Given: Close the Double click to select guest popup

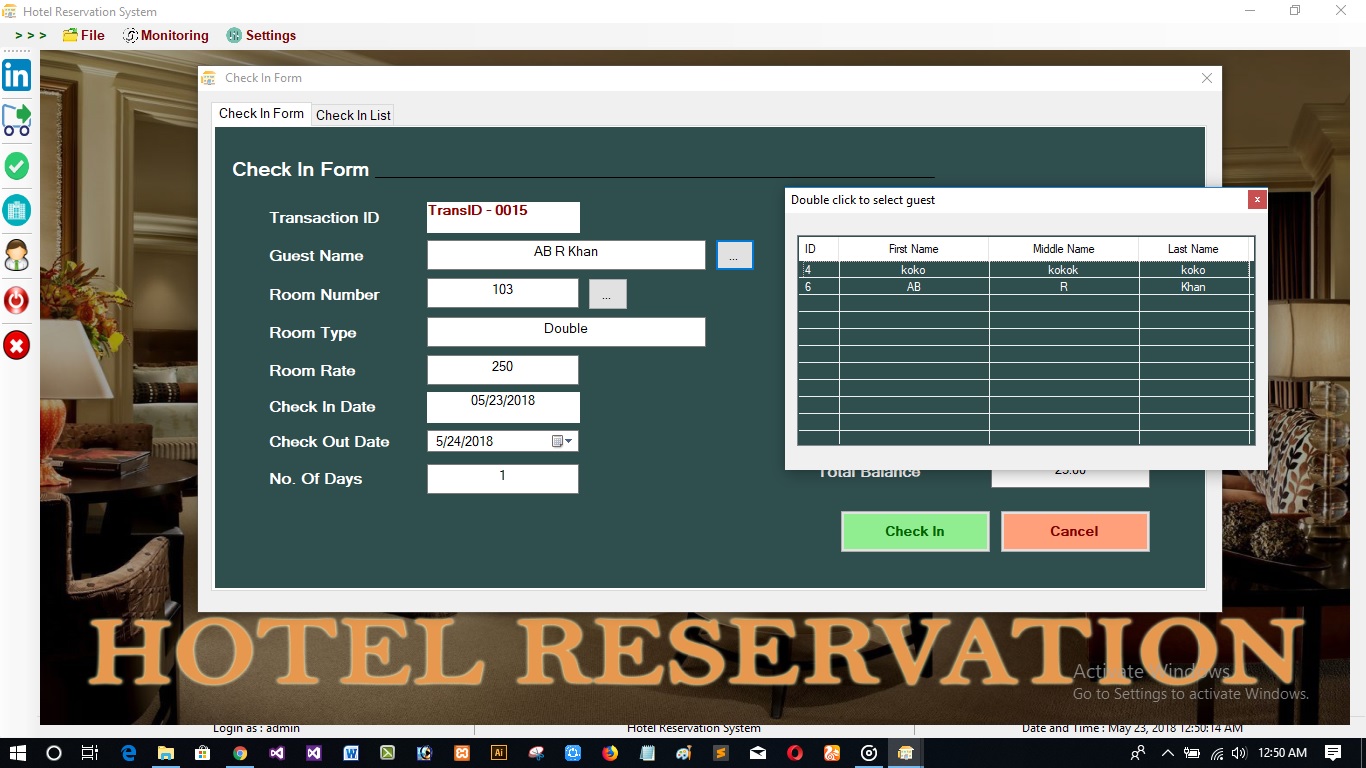Looking at the screenshot, I should pyautogui.click(x=1257, y=199).
